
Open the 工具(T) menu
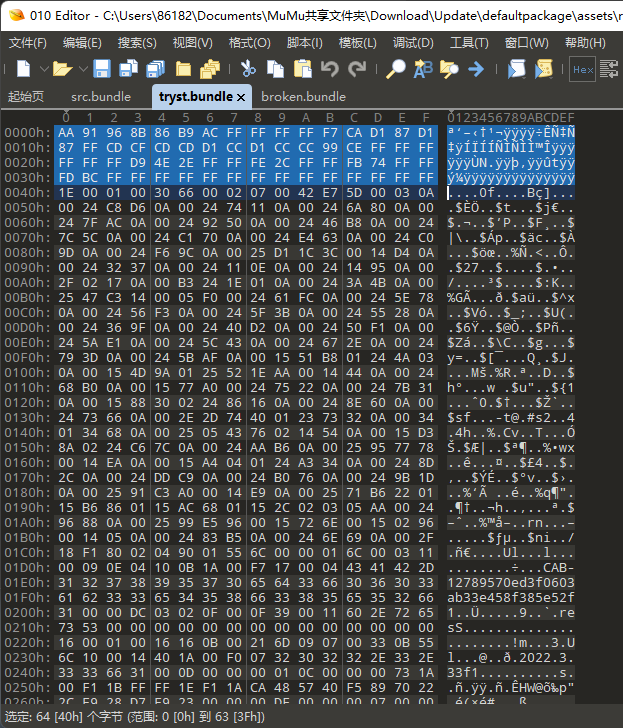pyautogui.click(x=469, y=43)
